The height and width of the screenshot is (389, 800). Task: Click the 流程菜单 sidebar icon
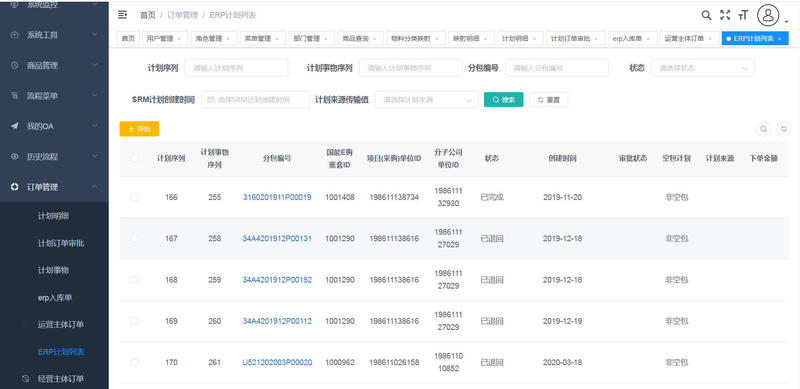[x=15, y=95]
